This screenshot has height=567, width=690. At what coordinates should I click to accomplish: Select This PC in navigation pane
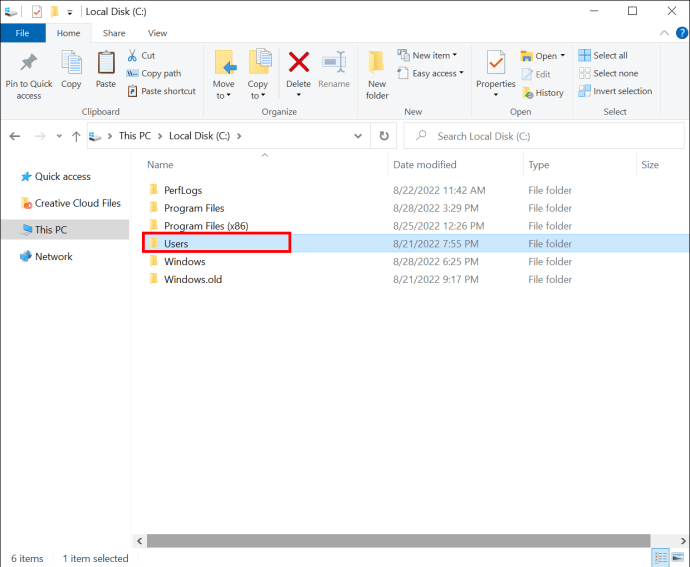[65, 230]
